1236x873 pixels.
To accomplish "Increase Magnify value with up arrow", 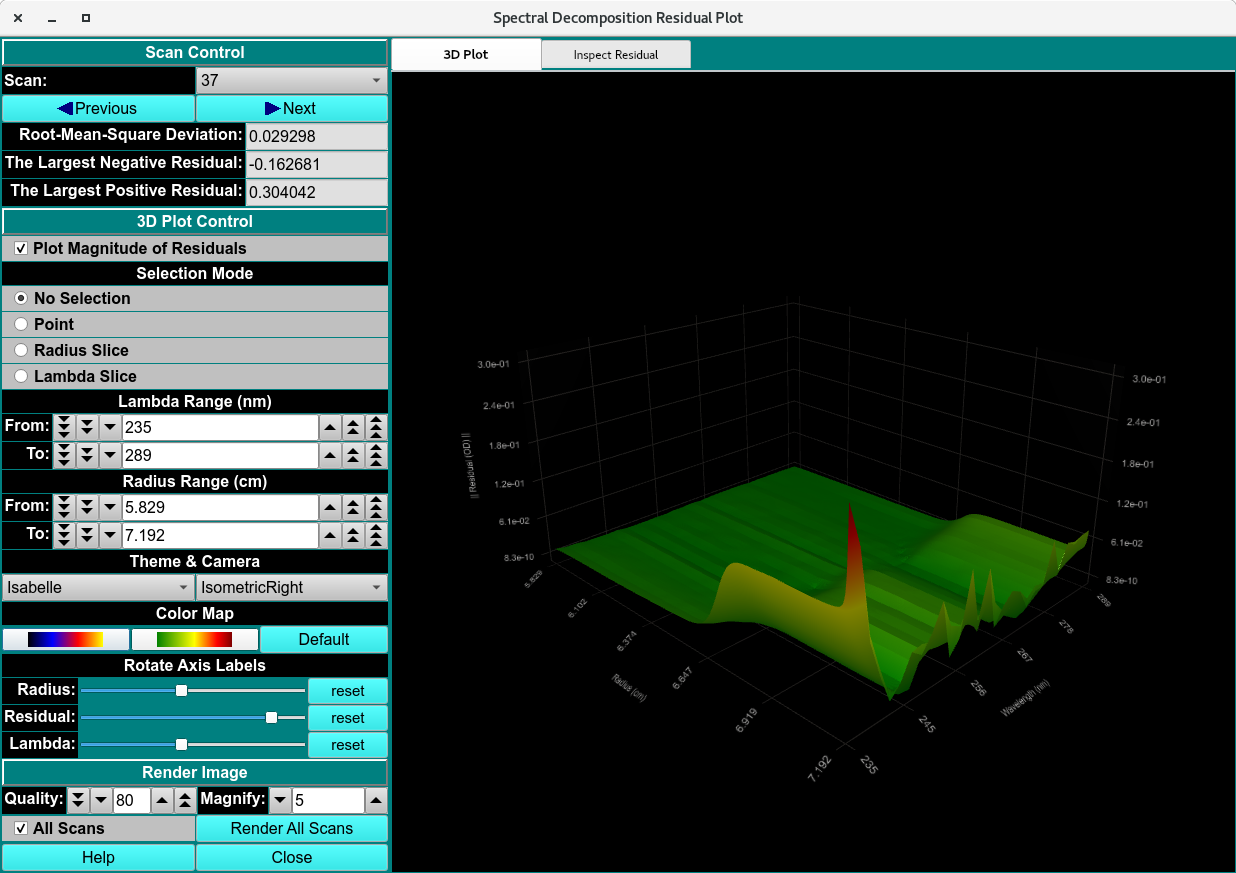I will [376, 800].
